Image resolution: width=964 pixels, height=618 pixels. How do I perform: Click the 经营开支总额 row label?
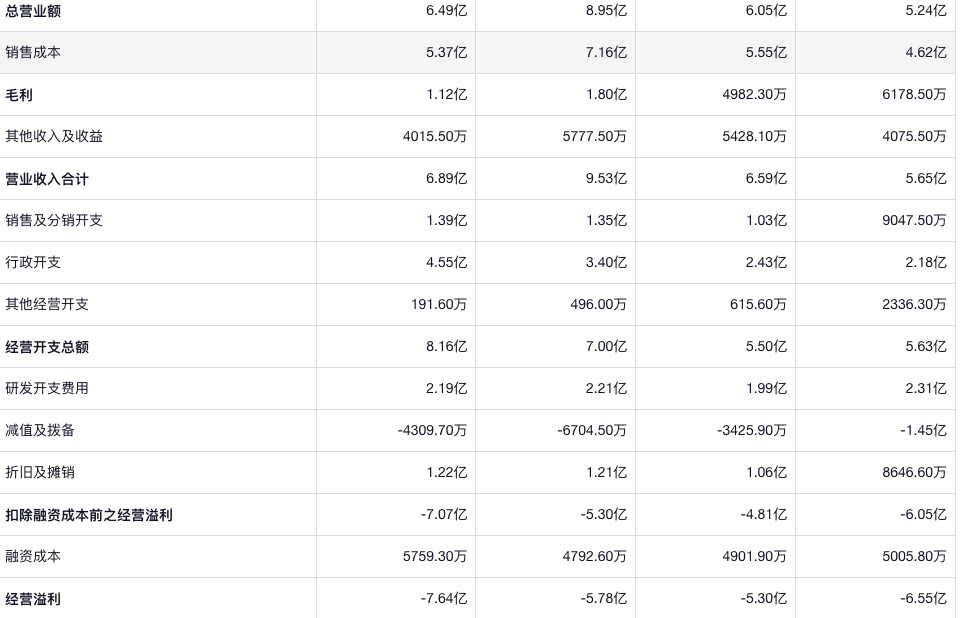47,346
